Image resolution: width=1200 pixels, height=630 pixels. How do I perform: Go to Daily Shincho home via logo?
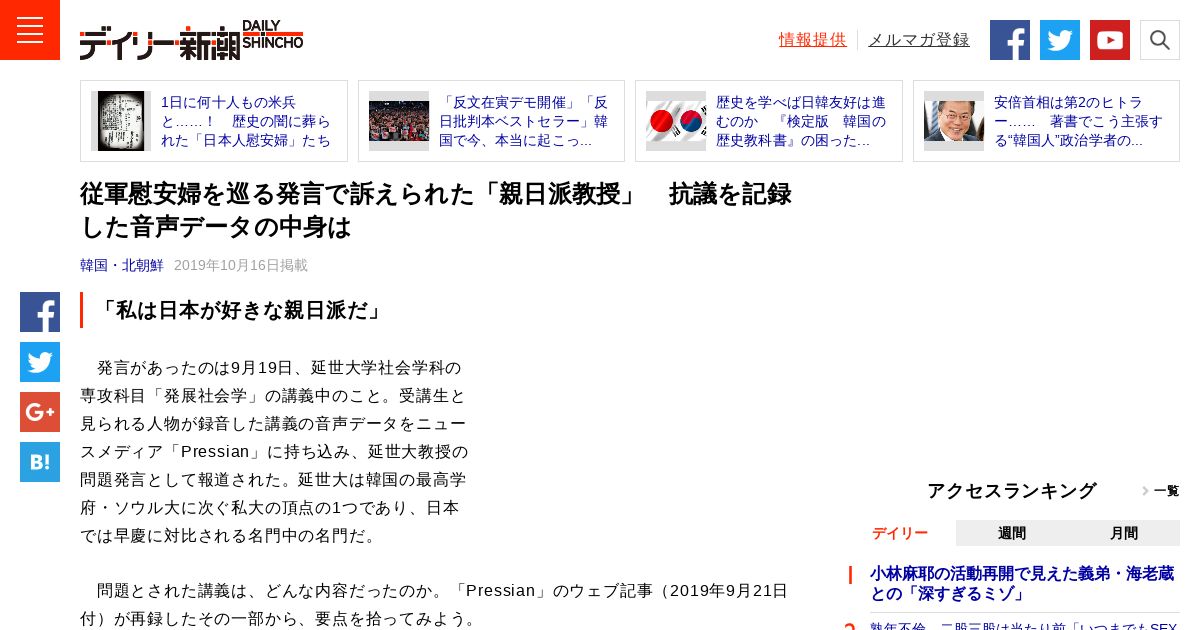(x=191, y=40)
